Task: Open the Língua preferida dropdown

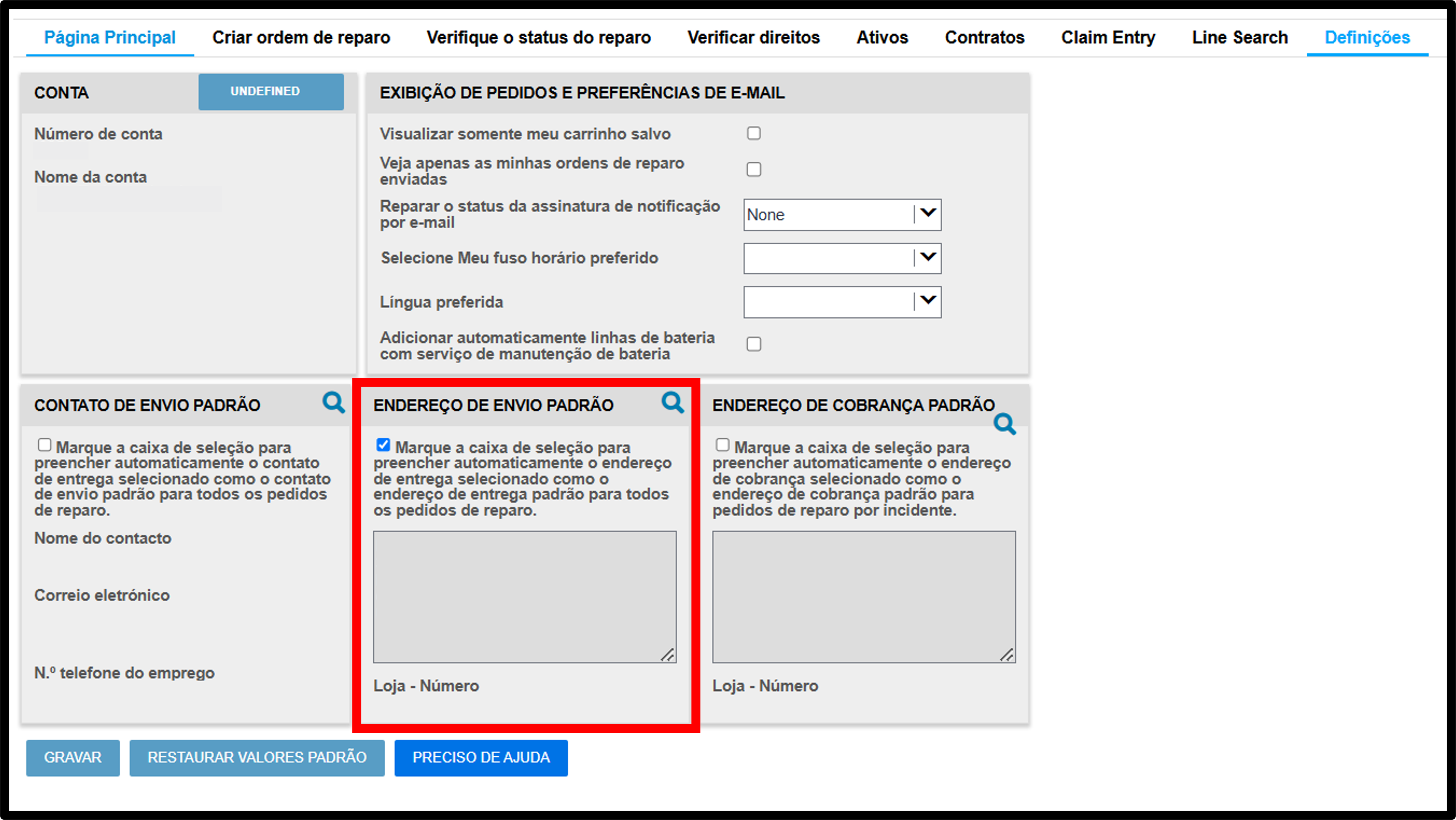Action: [842, 302]
